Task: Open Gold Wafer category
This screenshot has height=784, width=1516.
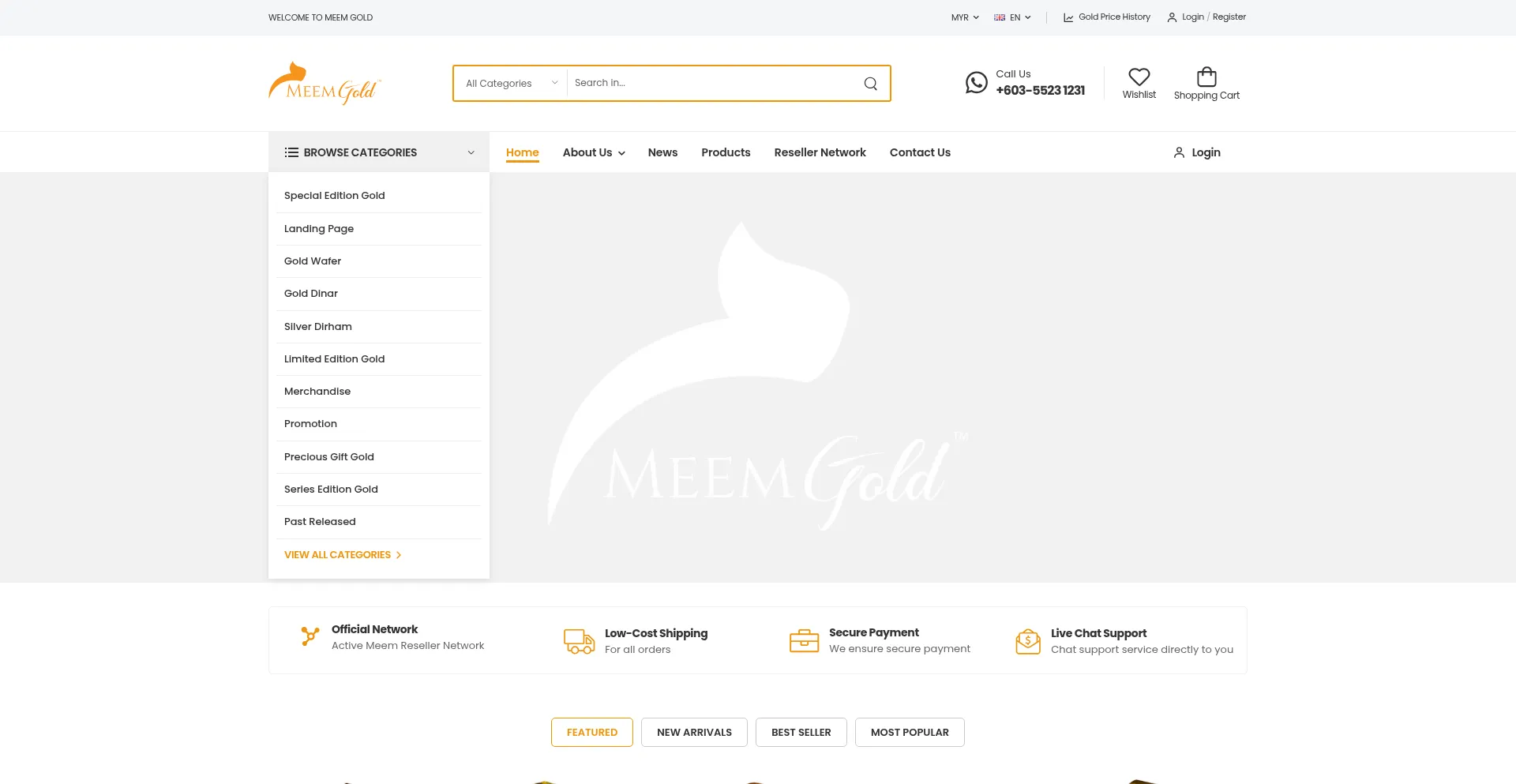Action: [313, 261]
